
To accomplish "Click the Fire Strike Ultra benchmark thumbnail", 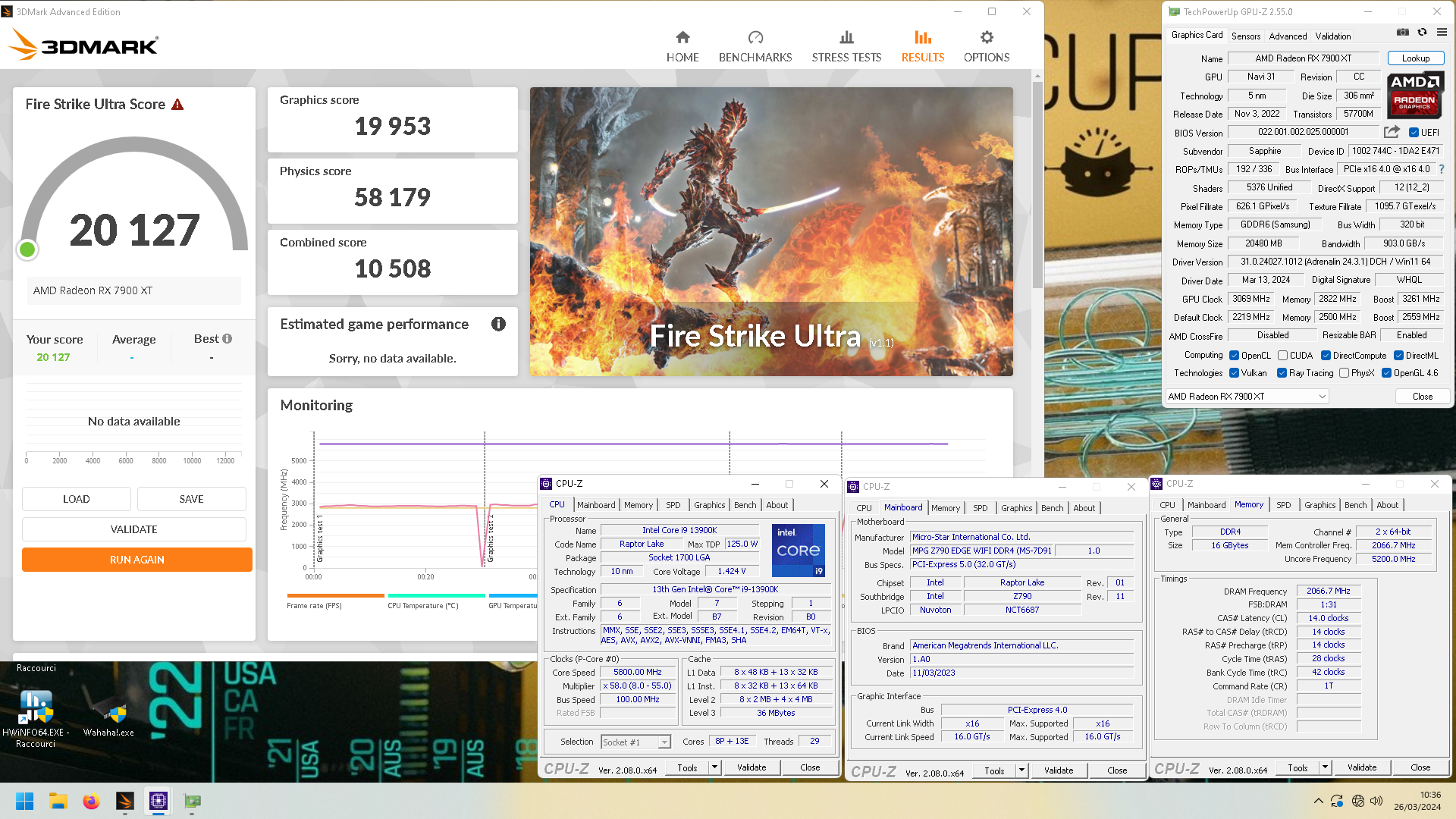I will pyautogui.click(x=771, y=231).
